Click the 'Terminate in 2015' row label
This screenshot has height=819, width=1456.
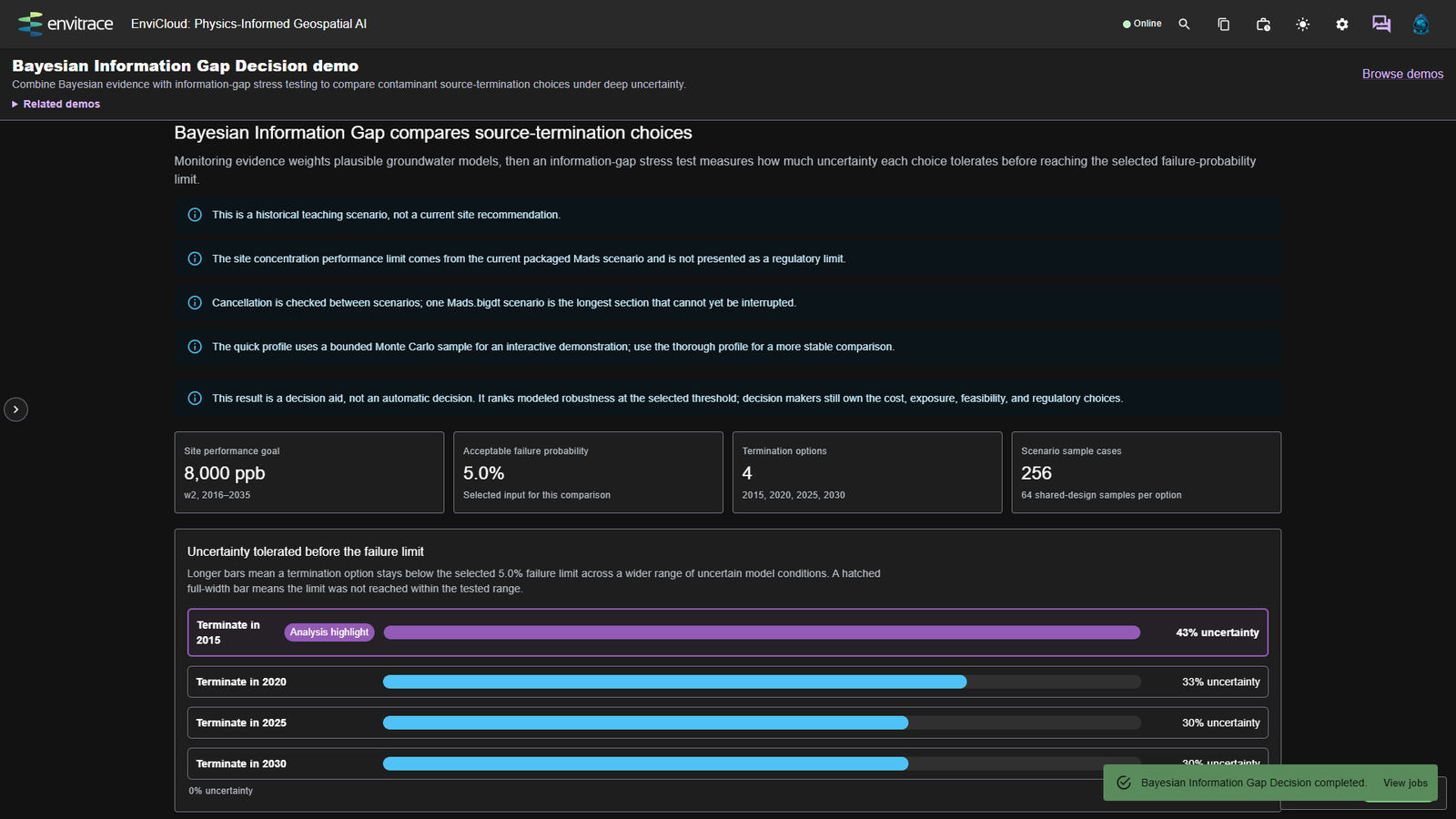pos(228,632)
